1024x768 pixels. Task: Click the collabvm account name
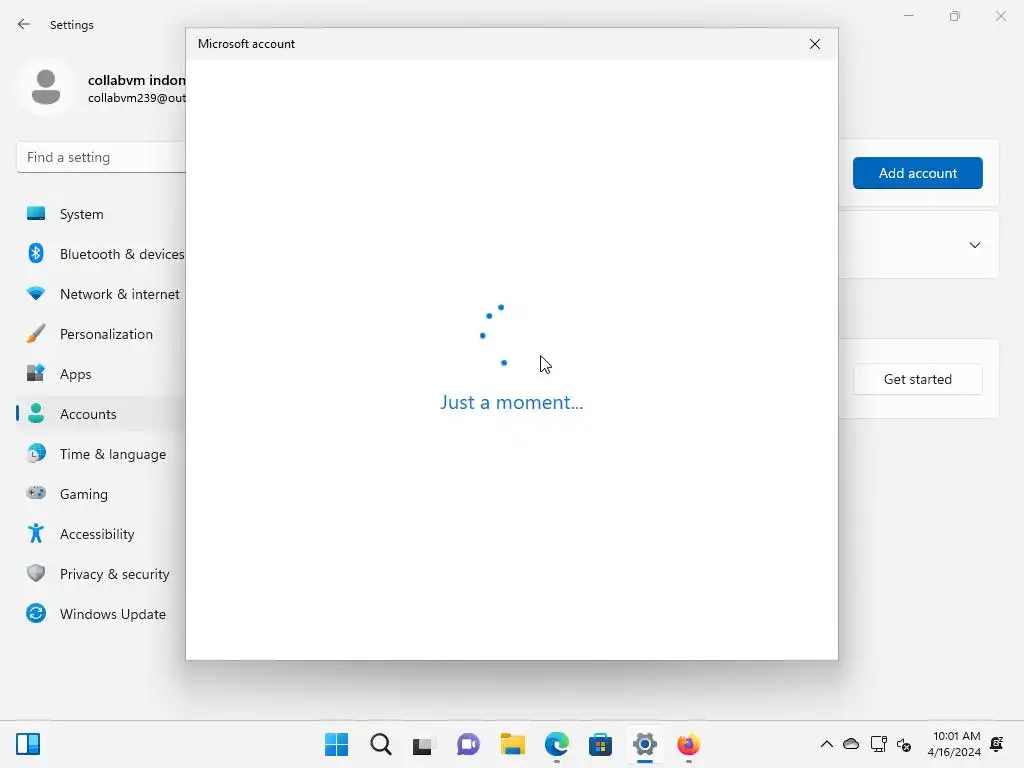tap(137, 80)
